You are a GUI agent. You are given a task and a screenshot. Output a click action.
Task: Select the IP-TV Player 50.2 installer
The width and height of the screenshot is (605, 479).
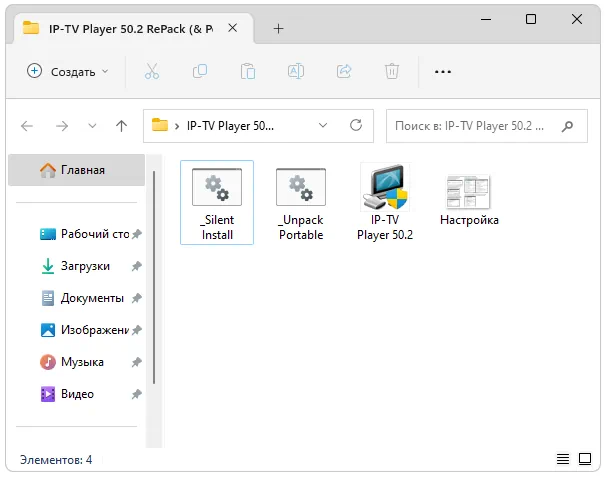(385, 203)
